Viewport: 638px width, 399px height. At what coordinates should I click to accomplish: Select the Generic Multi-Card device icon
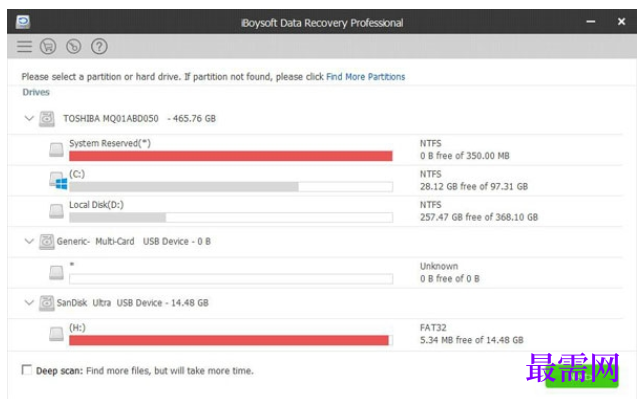pos(47,242)
